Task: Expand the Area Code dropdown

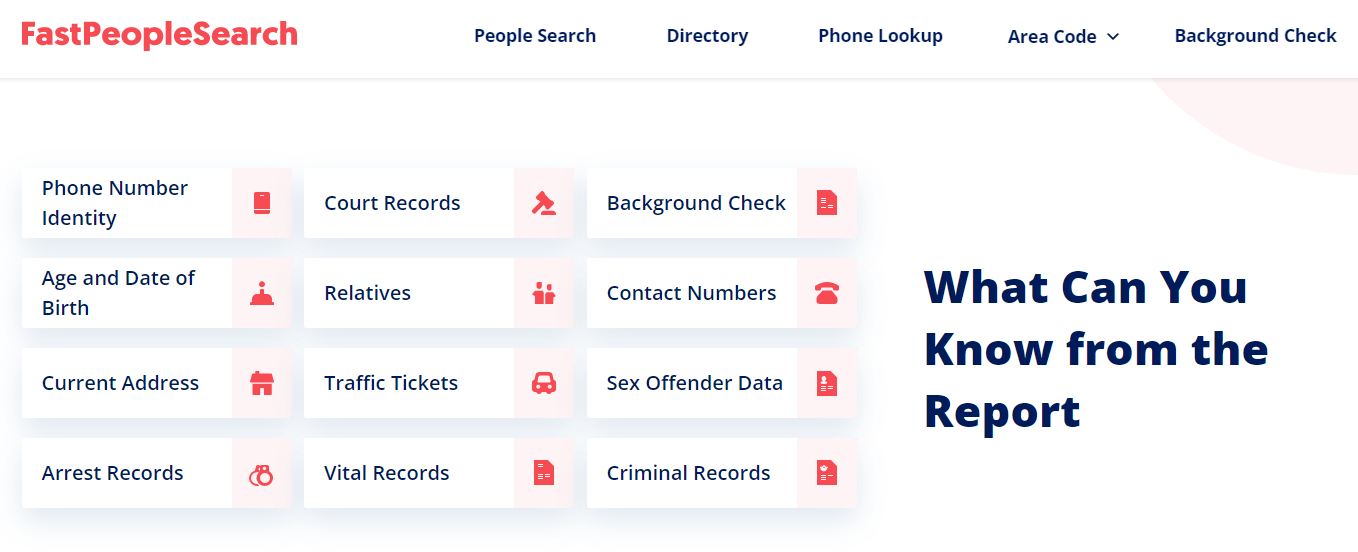Action: coord(1063,37)
